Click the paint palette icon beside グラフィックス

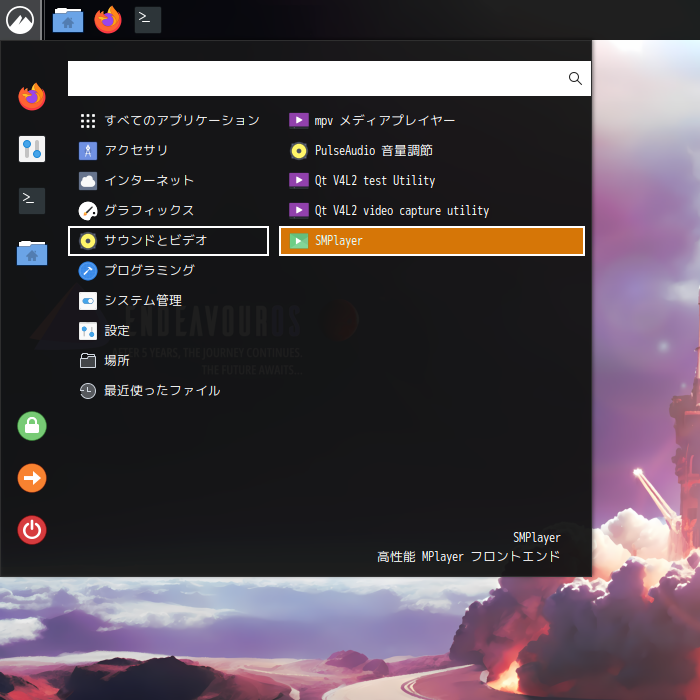(88, 211)
